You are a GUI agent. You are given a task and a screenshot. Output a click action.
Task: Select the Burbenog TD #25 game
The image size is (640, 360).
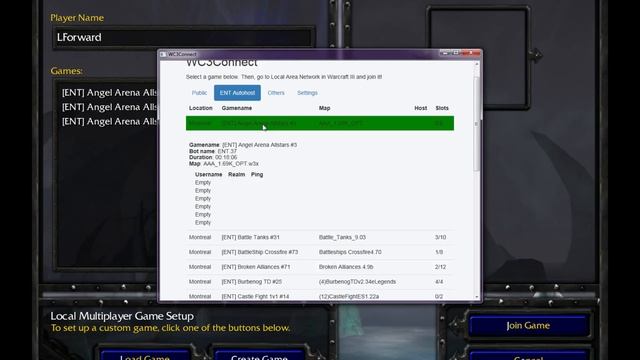320,282
